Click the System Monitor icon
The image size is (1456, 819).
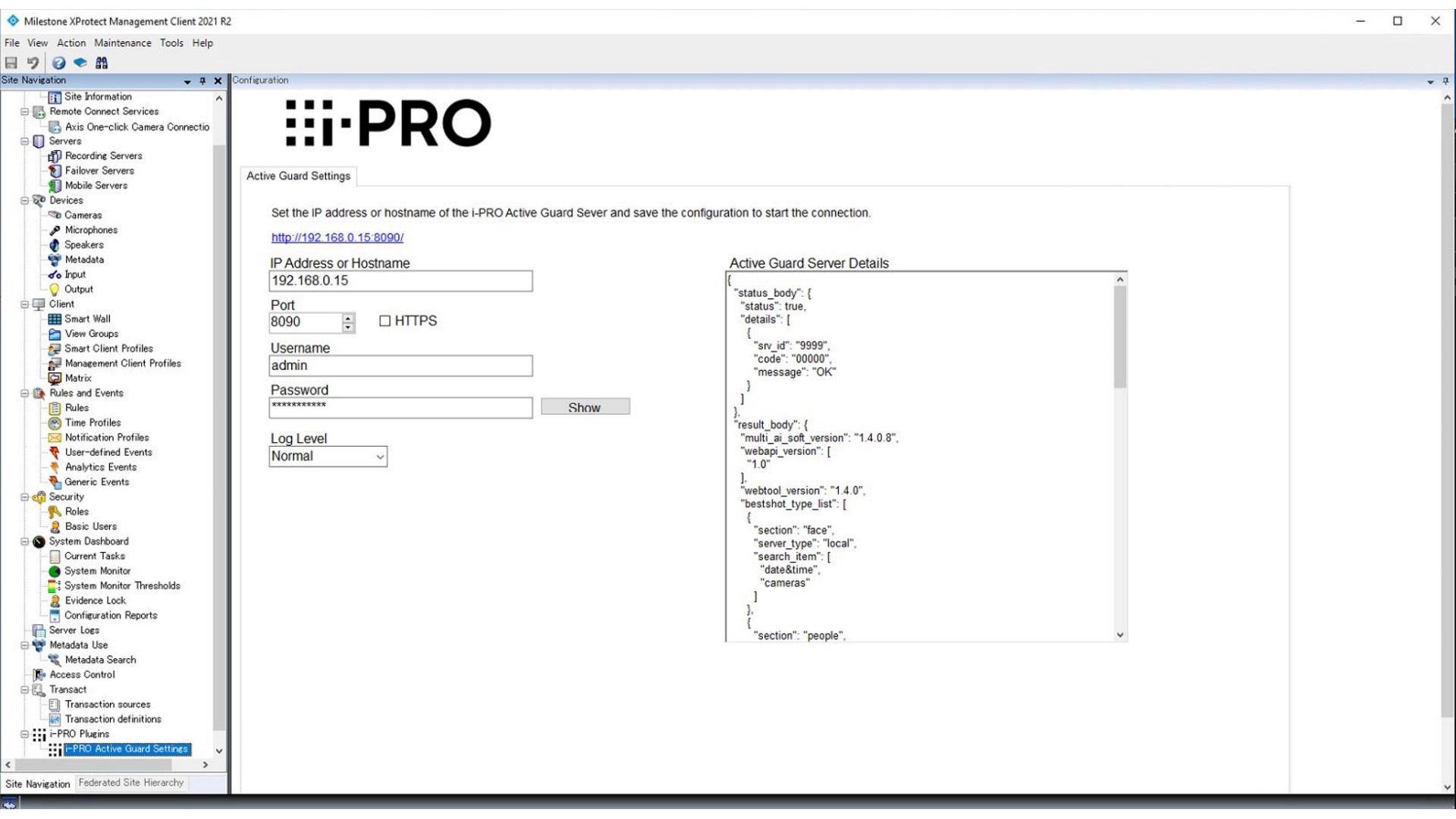(55, 570)
